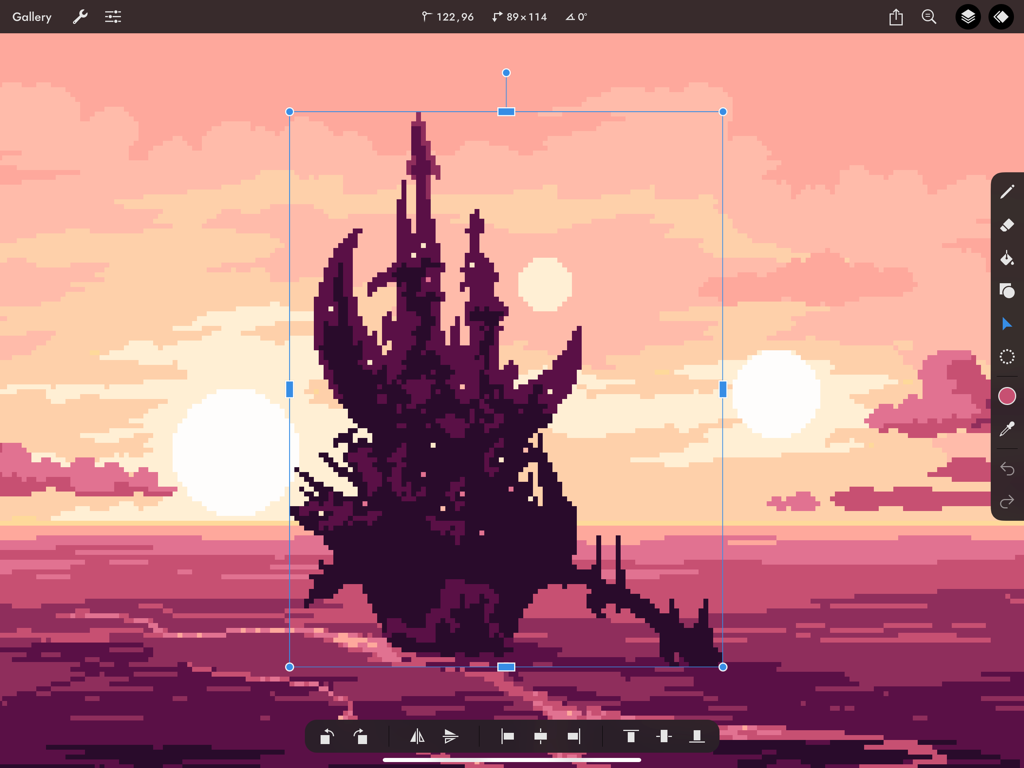Open canvas settings with the wrench icon
Screen dimensions: 1024x768
click(x=80, y=17)
